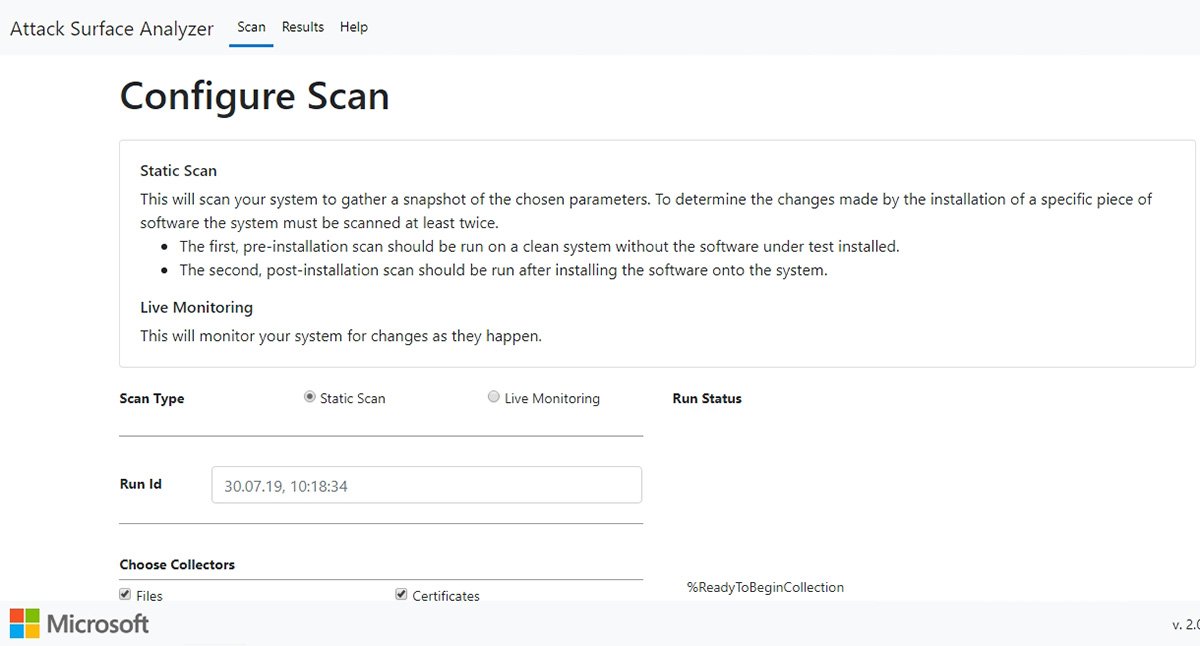Click the Microsoft wordmark link

(97, 624)
